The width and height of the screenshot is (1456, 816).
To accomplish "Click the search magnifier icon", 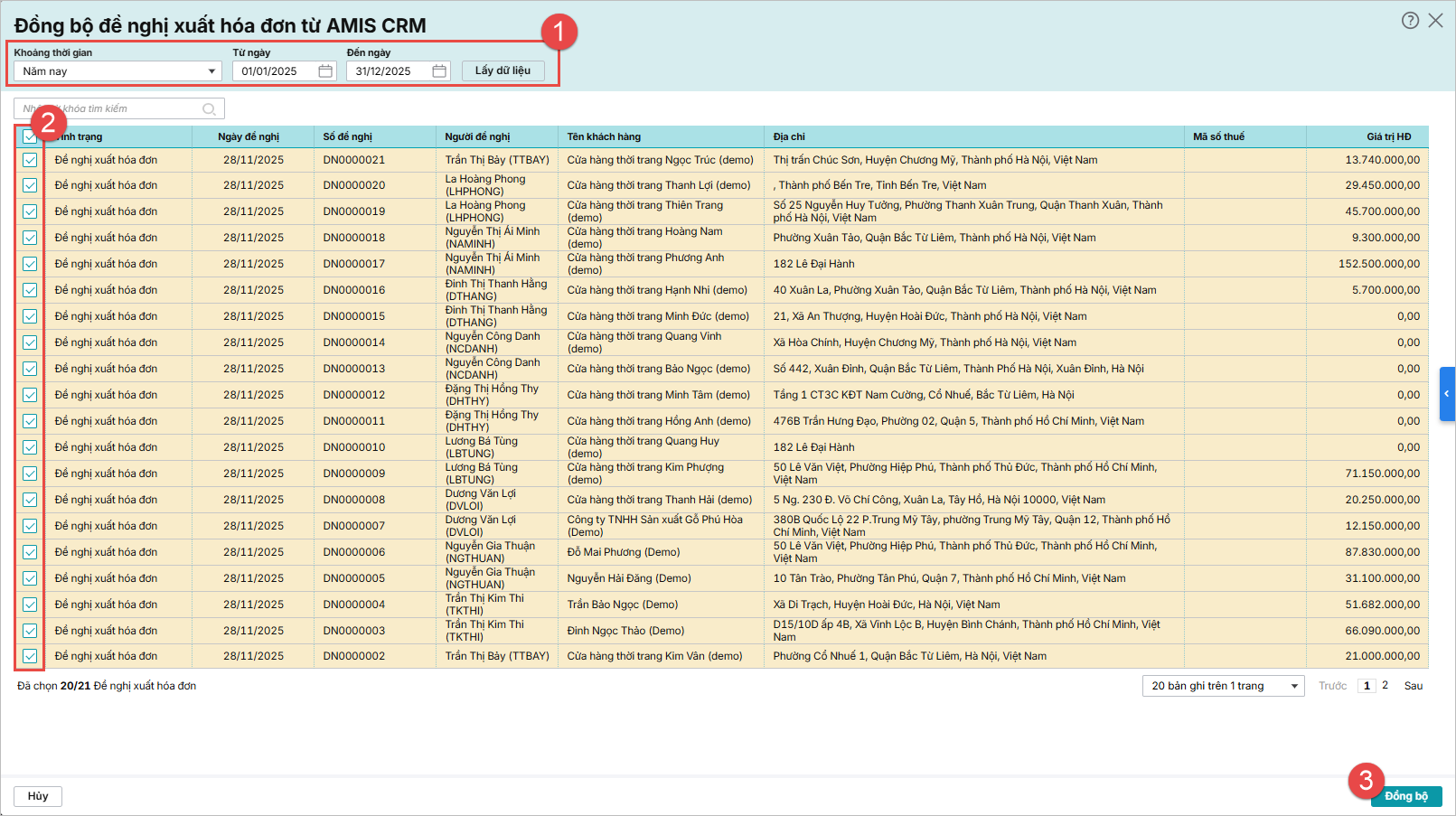I will pos(209,109).
